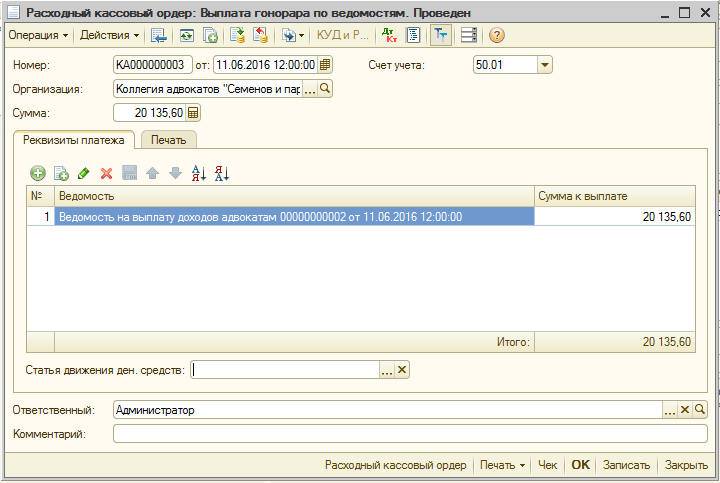Viewport: 720px width, 483px height.
Task: Expand the Счет учета dropdown
Action: pos(544,65)
